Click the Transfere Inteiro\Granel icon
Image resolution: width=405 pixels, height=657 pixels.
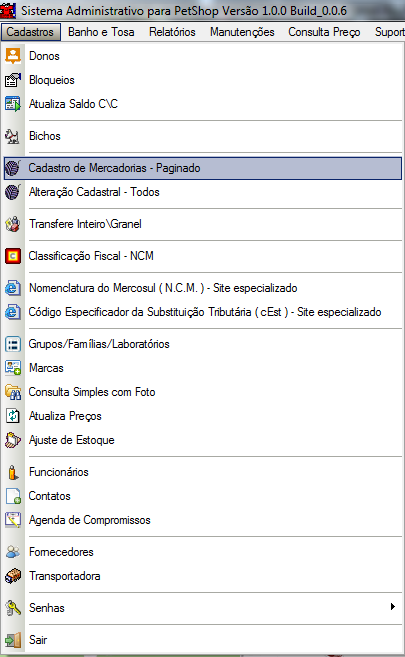point(13,224)
